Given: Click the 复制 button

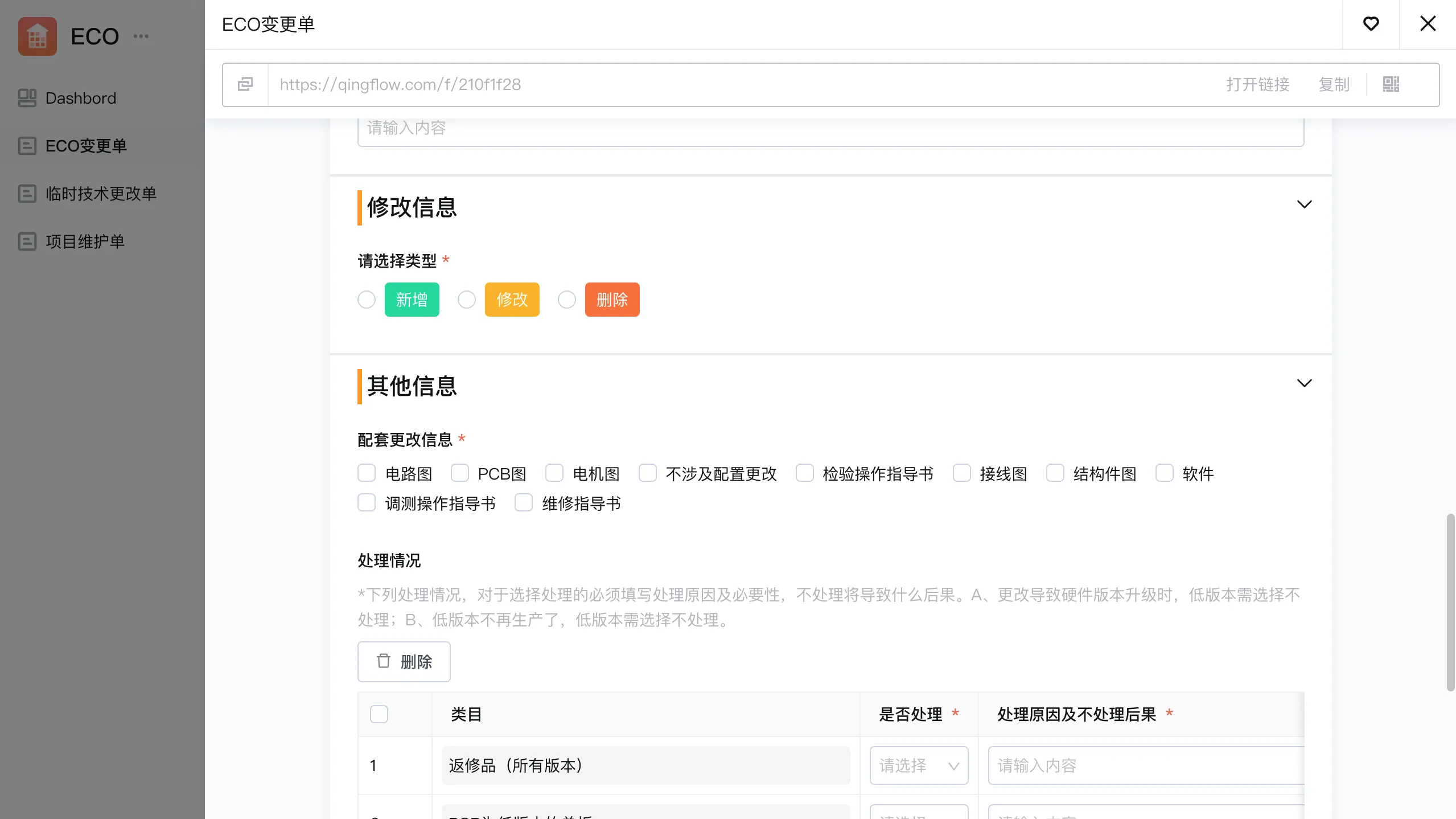Looking at the screenshot, I should pos(1334,84).
